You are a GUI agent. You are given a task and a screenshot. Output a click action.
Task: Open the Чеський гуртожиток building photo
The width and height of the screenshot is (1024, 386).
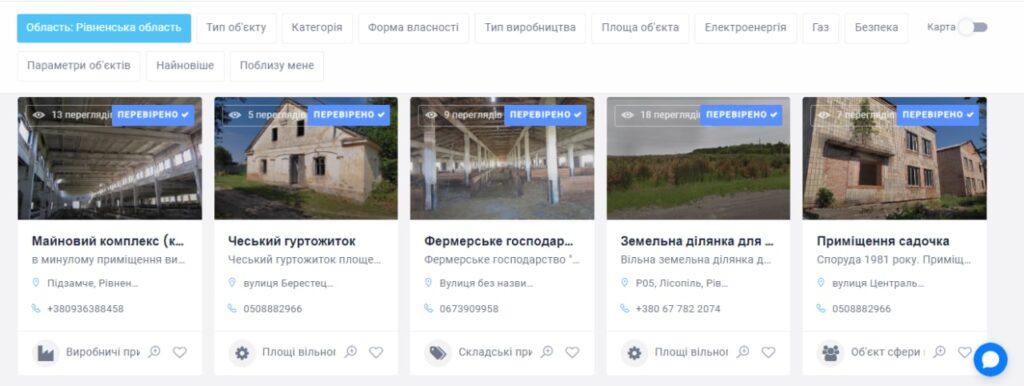pos(306,158)
